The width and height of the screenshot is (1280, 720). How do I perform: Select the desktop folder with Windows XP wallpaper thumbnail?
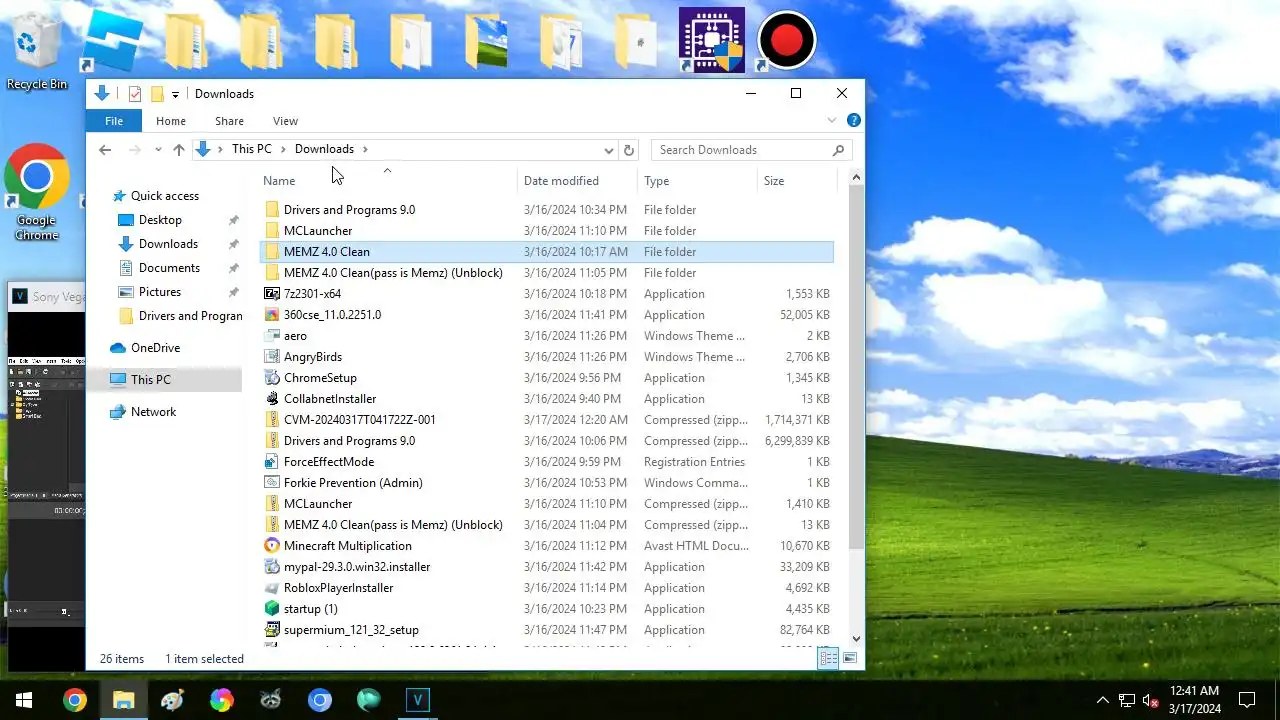[x=486, y=42]
